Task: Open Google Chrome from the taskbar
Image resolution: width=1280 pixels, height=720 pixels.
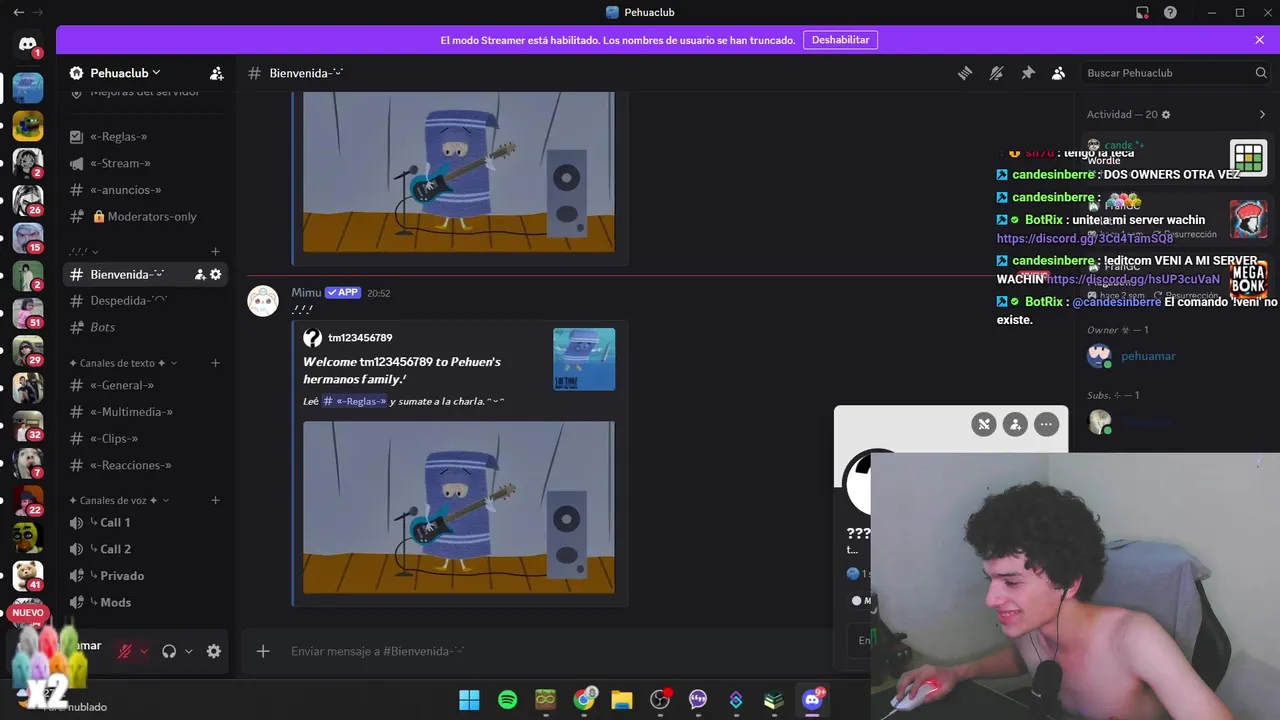Action: [x=584, y=700]
